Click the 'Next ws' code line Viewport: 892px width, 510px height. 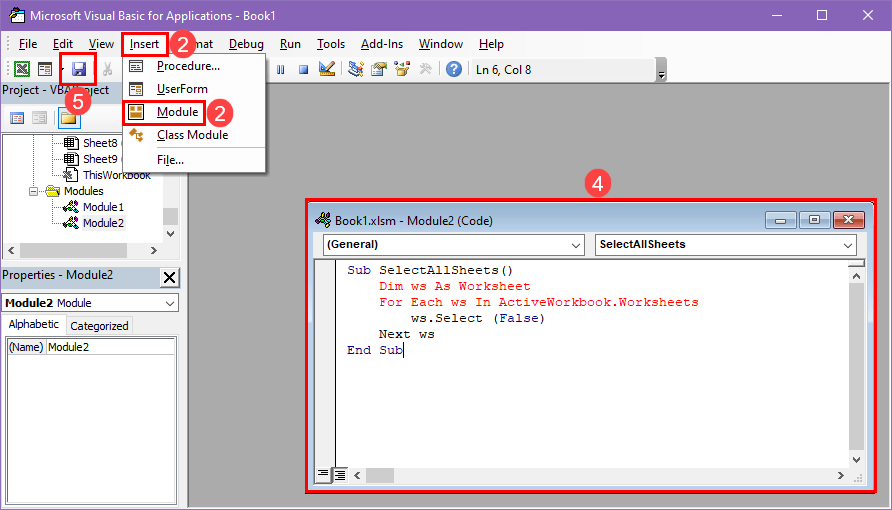(x=407, y=334)
